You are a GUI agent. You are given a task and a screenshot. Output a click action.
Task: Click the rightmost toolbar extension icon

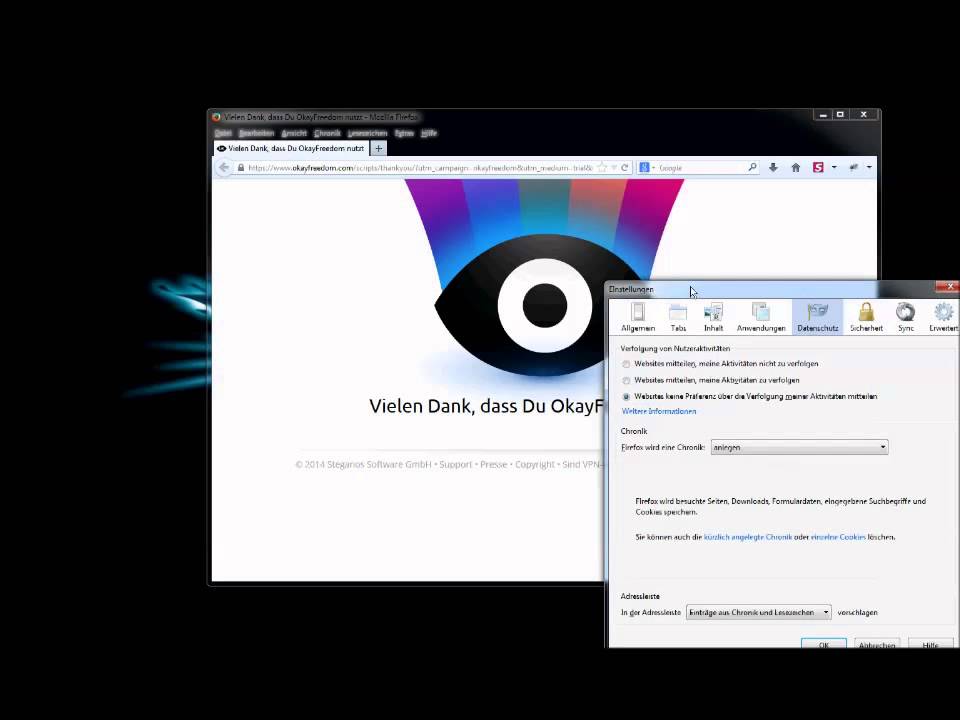click(853, 167)
